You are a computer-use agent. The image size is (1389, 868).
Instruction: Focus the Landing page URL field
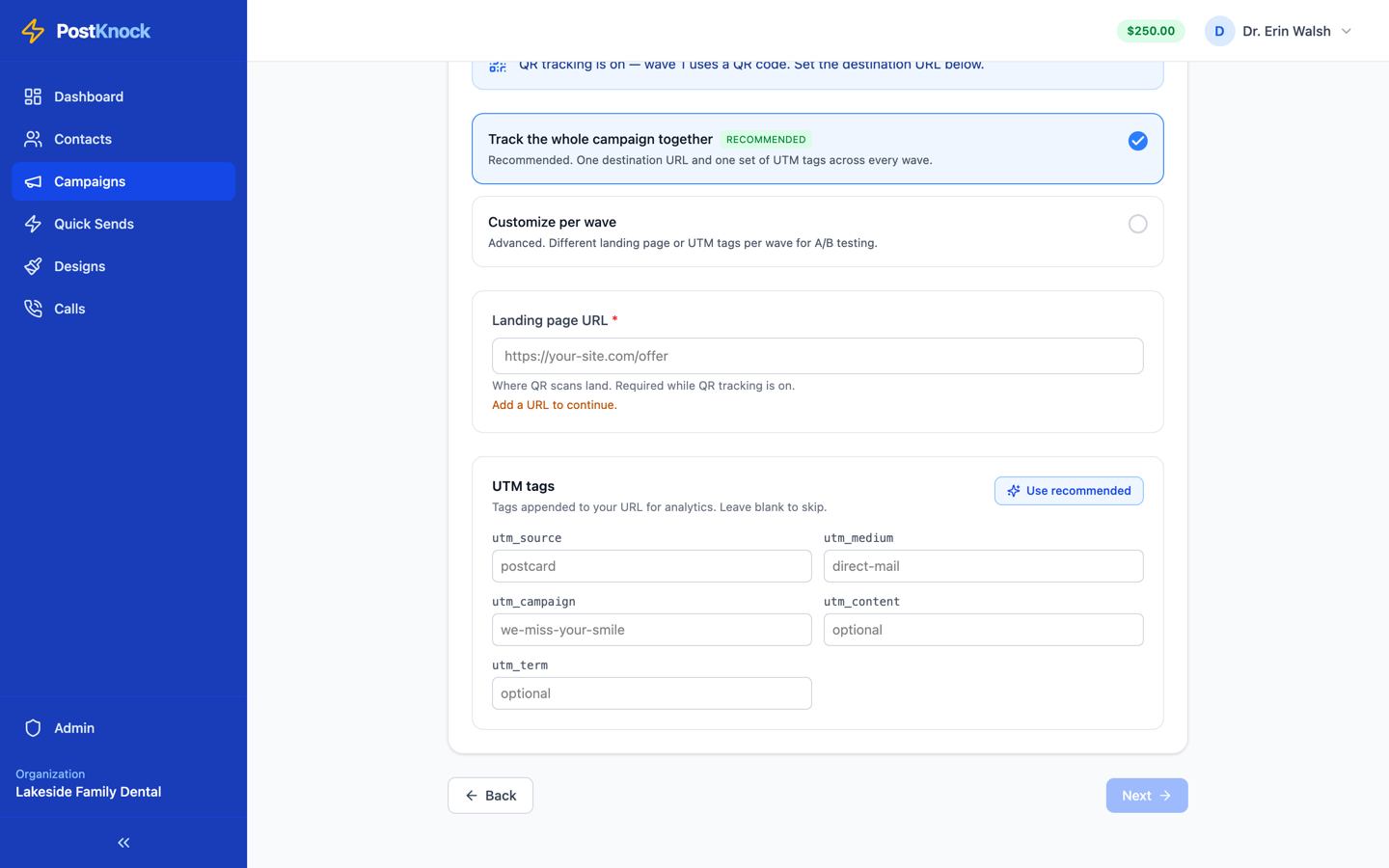pyautogui.click(x=818, y=356)
